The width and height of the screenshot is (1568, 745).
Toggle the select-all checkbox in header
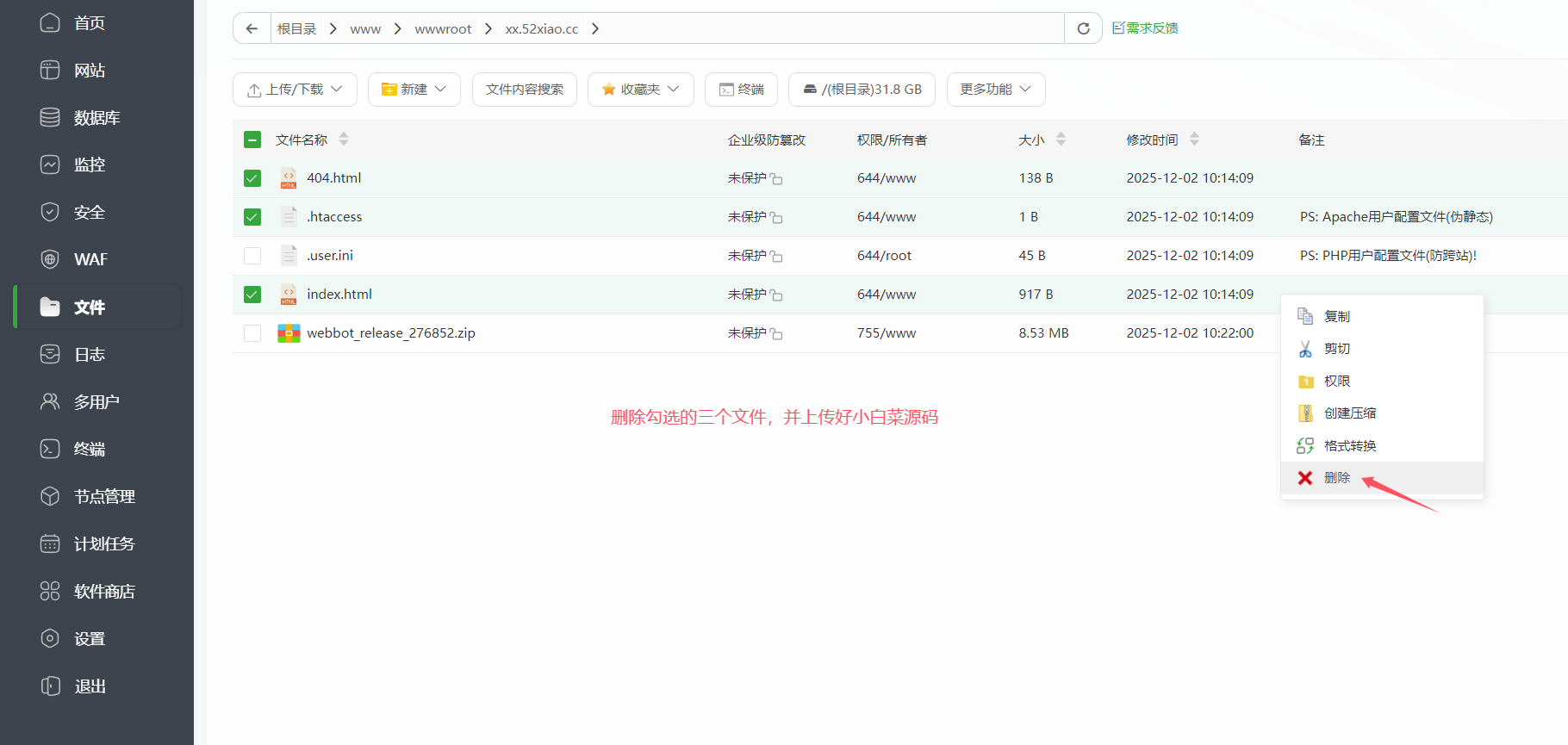pyautogui.click(x=252, y=140)
